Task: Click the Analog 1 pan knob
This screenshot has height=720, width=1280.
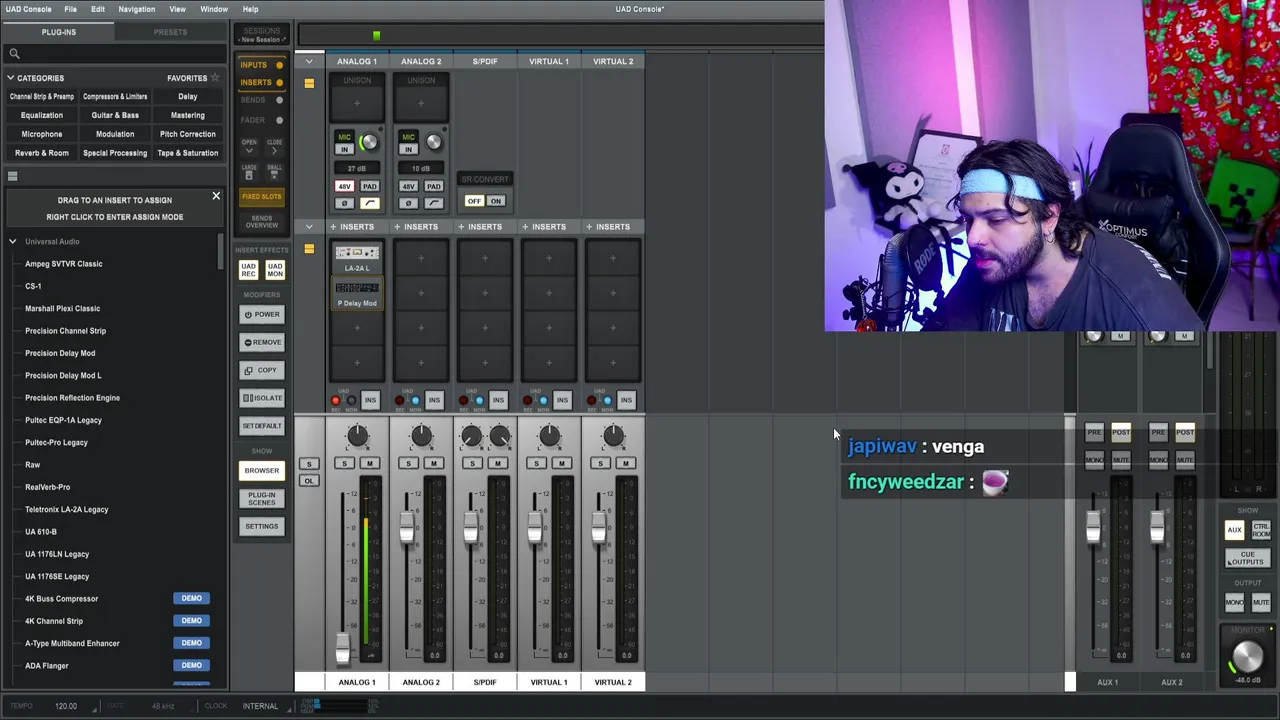Action: (x=357, y=435)
